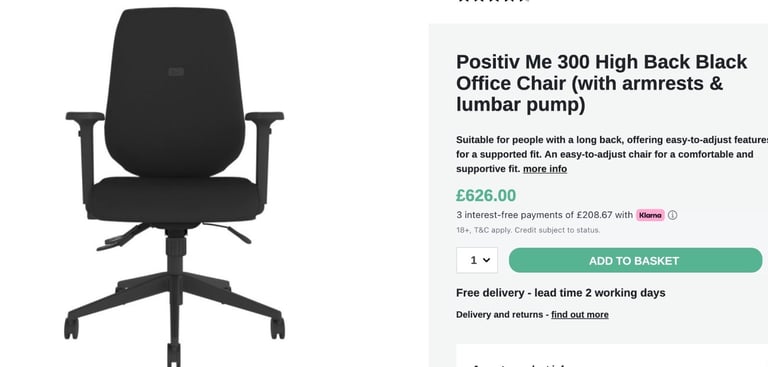Click the '18+, T&C apply' notice
Image resolution: width=768 pixels, height=367 pixels.
pyautogui.click(x=528, y=230)
